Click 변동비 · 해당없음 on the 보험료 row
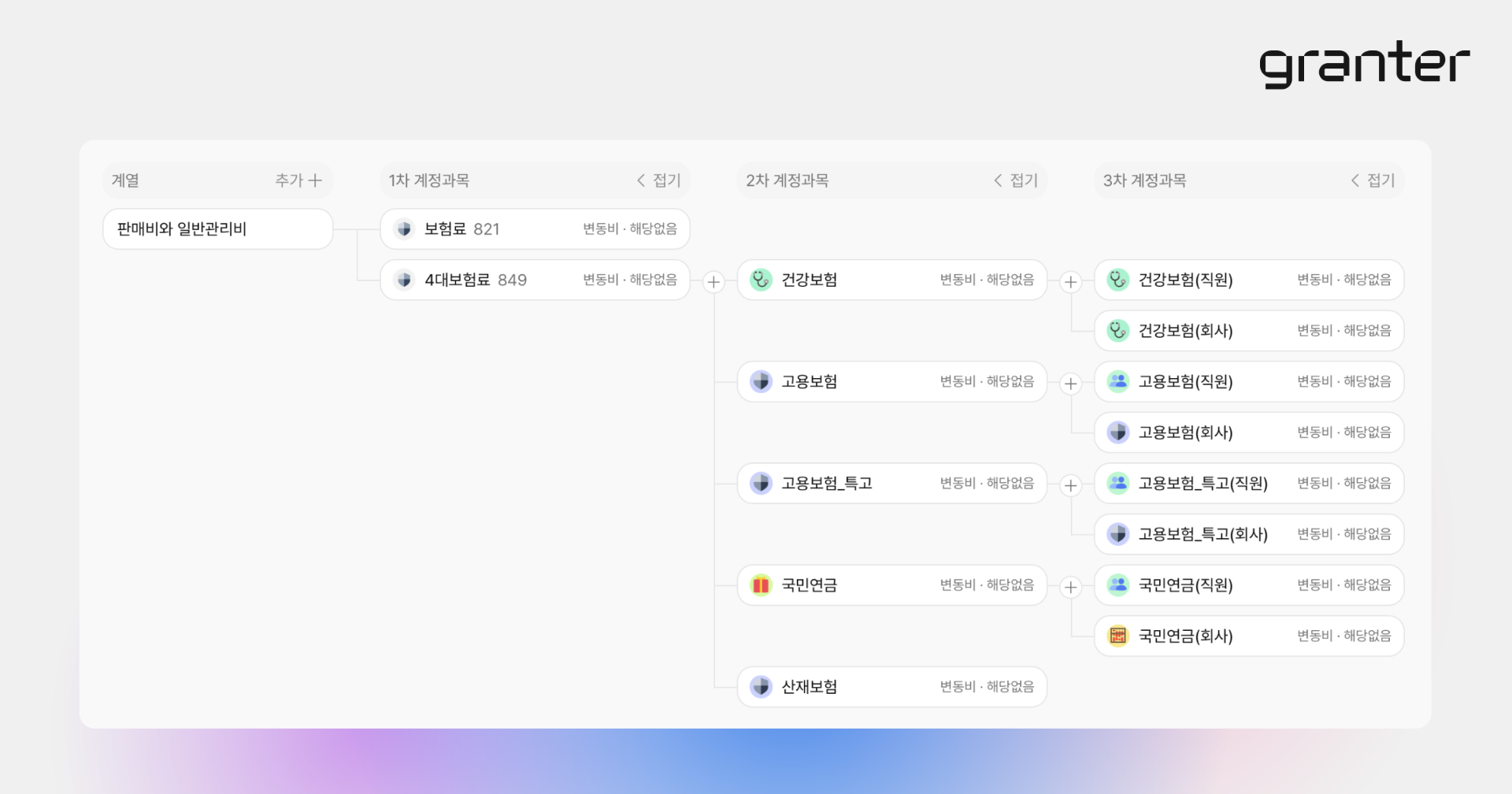1512x794 pixels. [630, 229]
